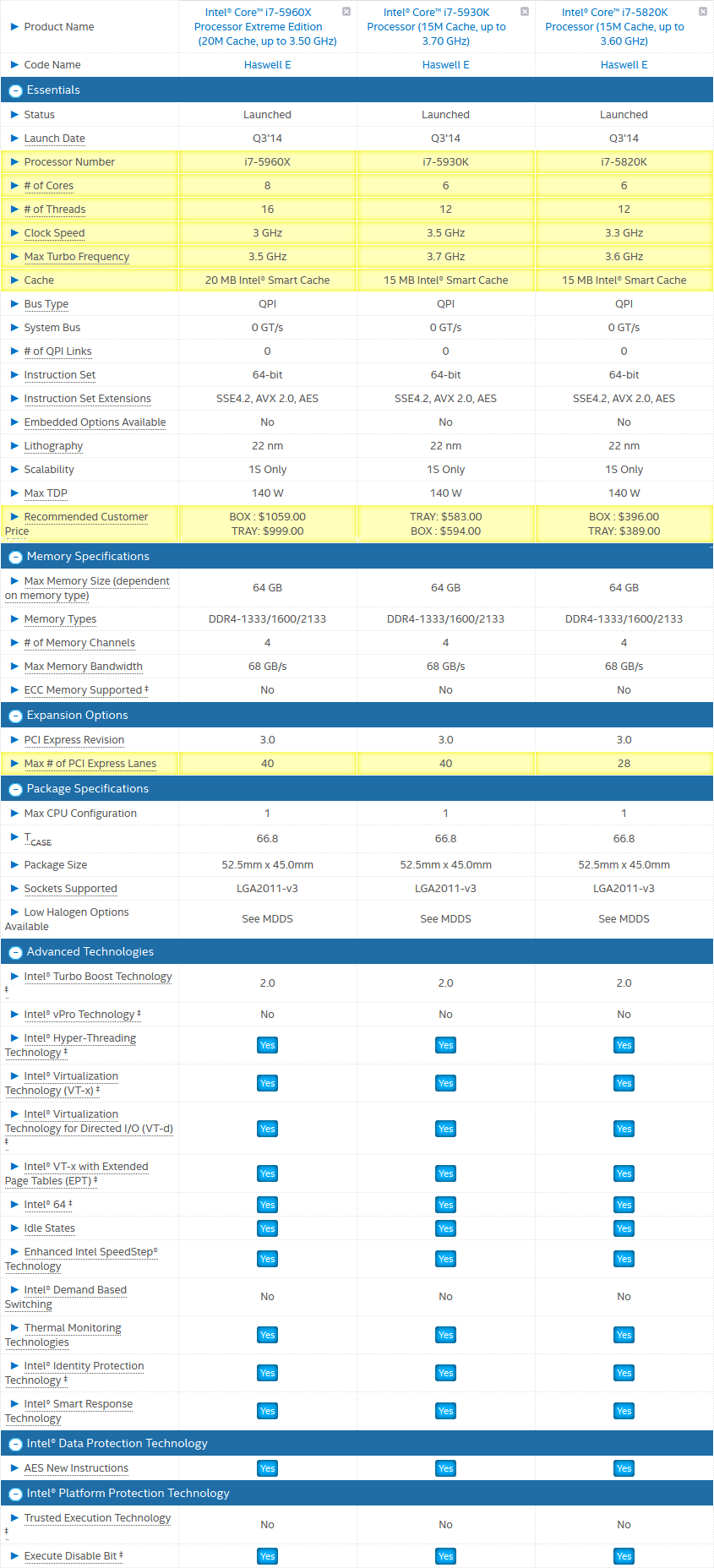
Task: Click the Bus Type row label
Action: [x=46, y=304]
